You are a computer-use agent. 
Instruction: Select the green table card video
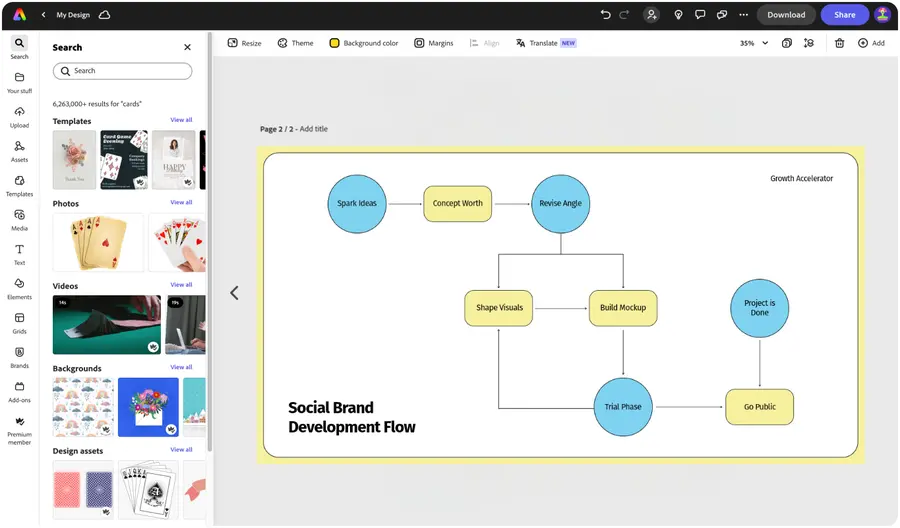tap(107, 325)
